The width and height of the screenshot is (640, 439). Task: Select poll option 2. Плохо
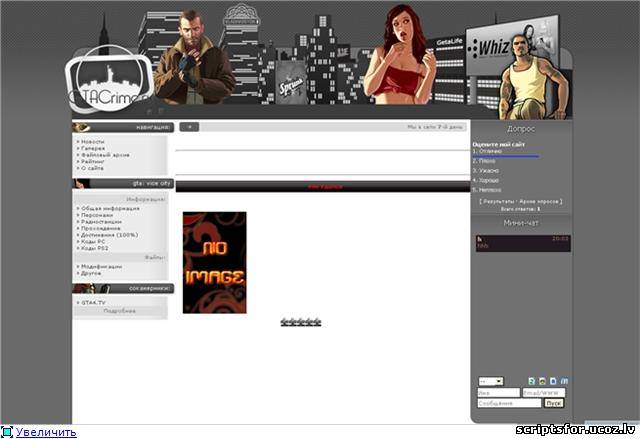coord(484,161)
